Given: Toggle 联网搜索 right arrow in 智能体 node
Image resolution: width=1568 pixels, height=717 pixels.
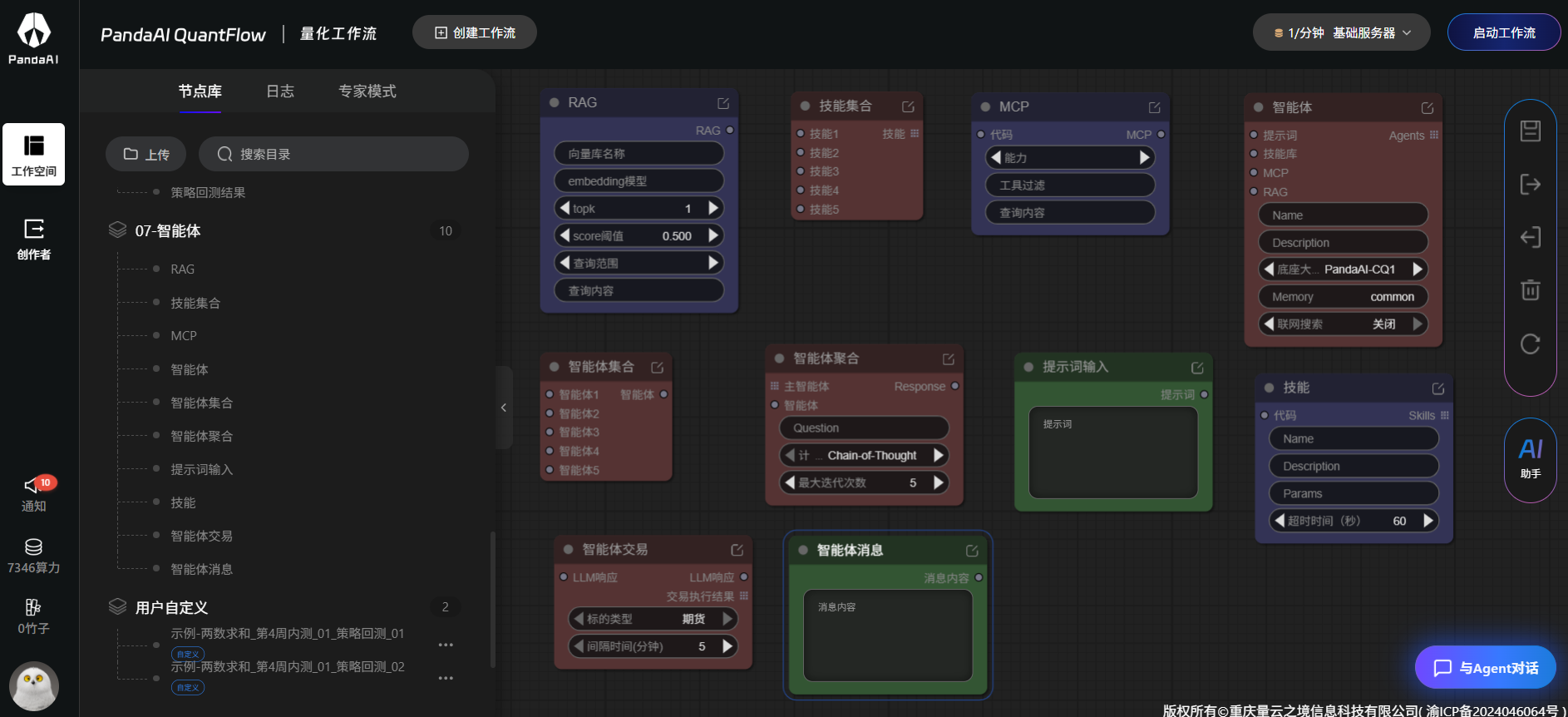Looking at the screenshot, I should coord(1418,324).
